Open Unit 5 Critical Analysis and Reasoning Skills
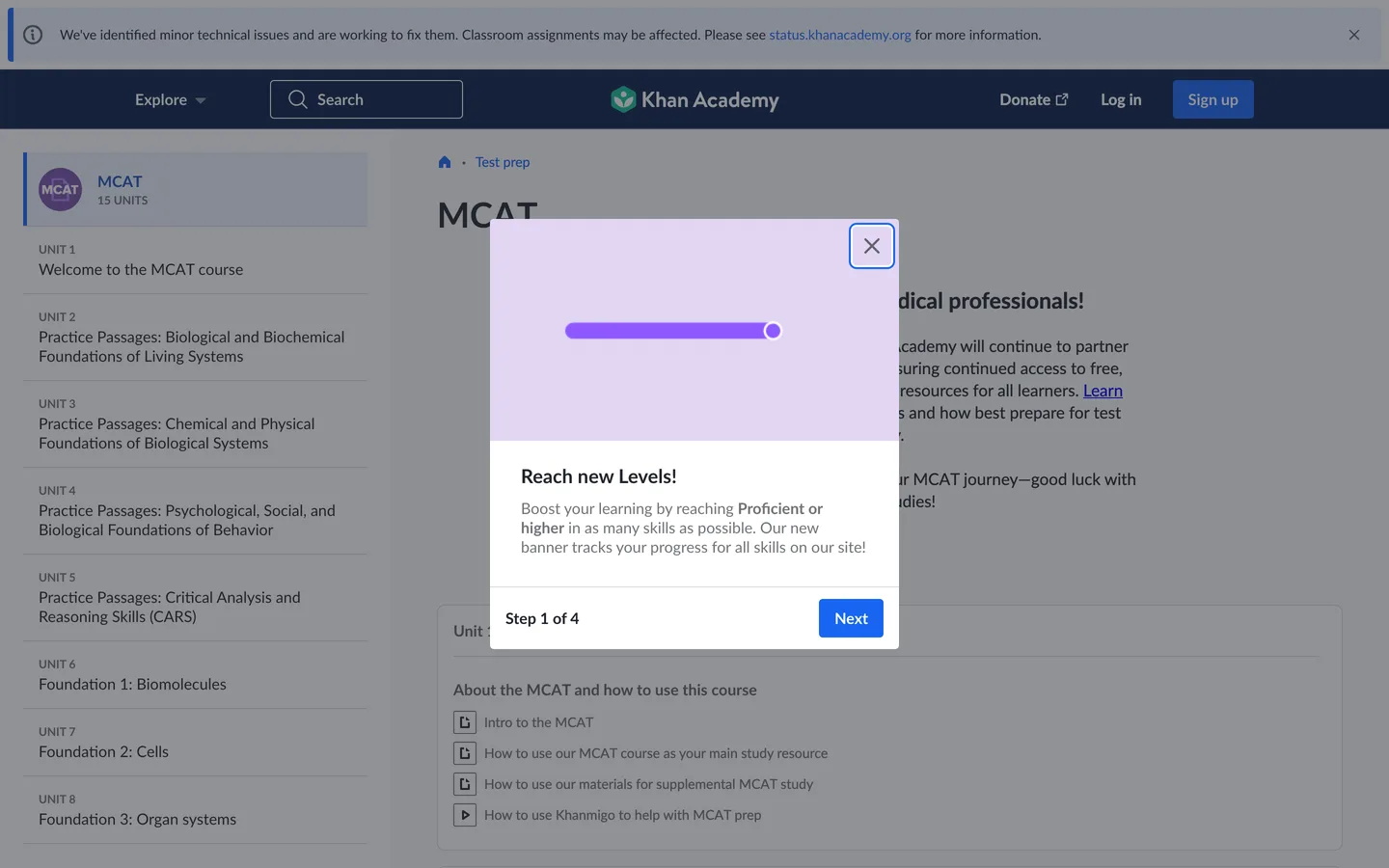Image resolution: width=1389 pixels, height=868 pixels. [195, 598]
